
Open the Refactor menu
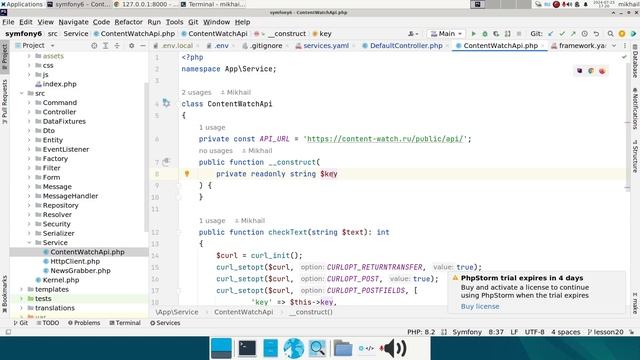[x=128, y=22]
